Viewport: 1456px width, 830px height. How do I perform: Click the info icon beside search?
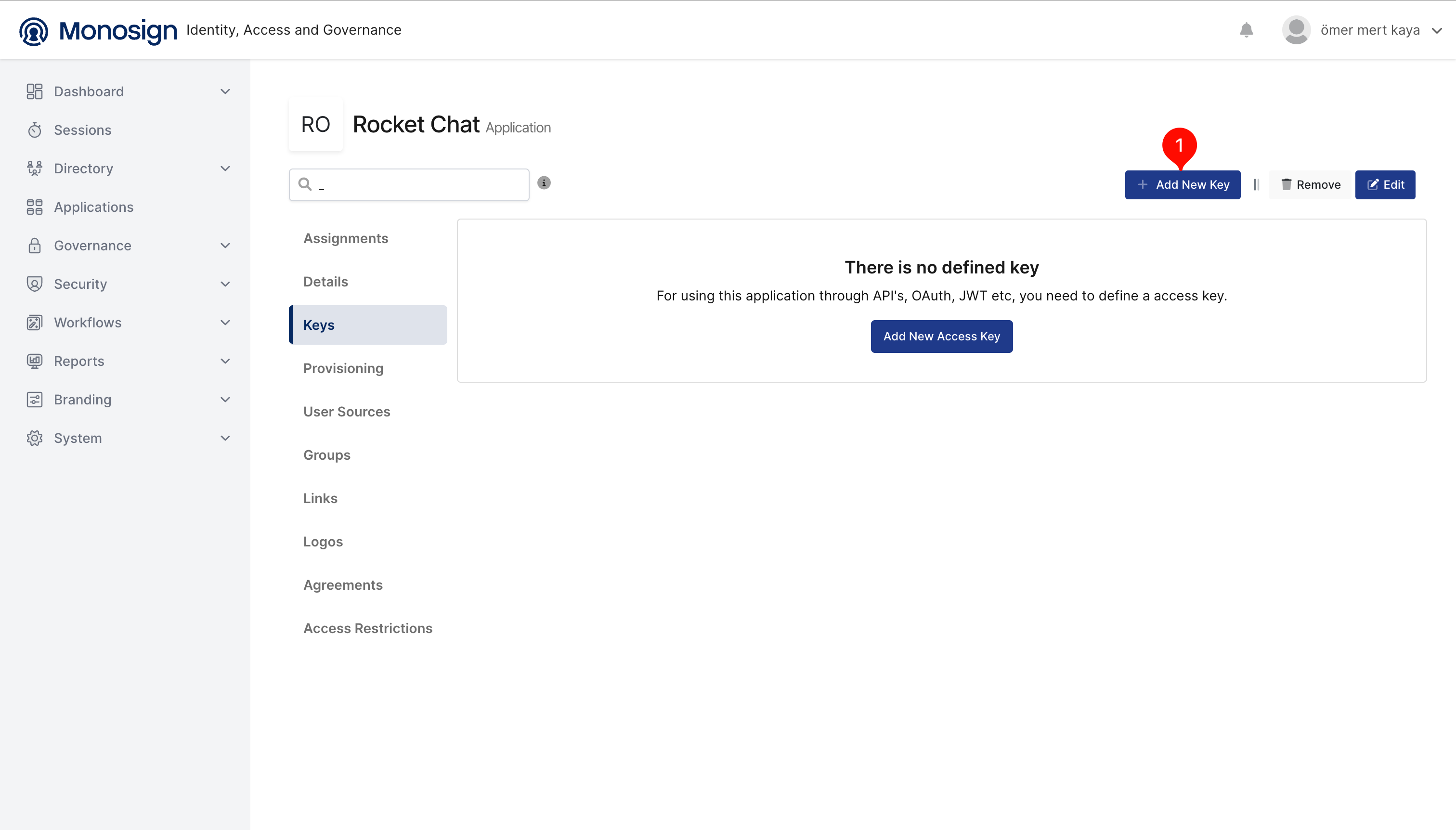(544, 182)
